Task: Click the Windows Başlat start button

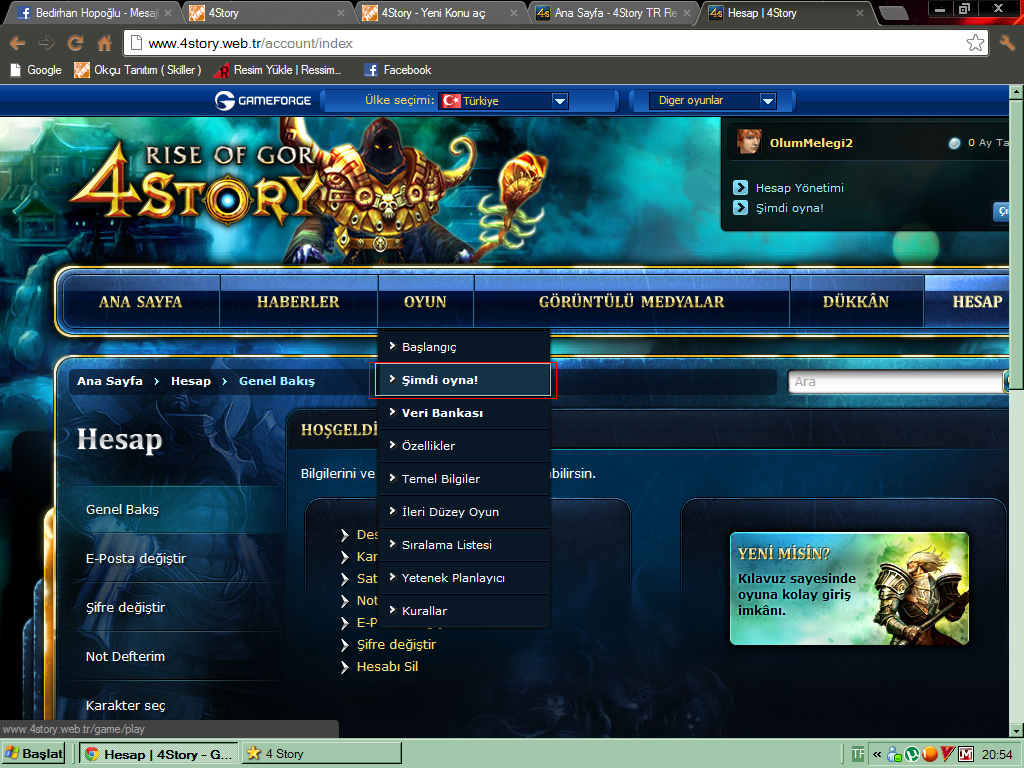Action: (x=34, y=754)
